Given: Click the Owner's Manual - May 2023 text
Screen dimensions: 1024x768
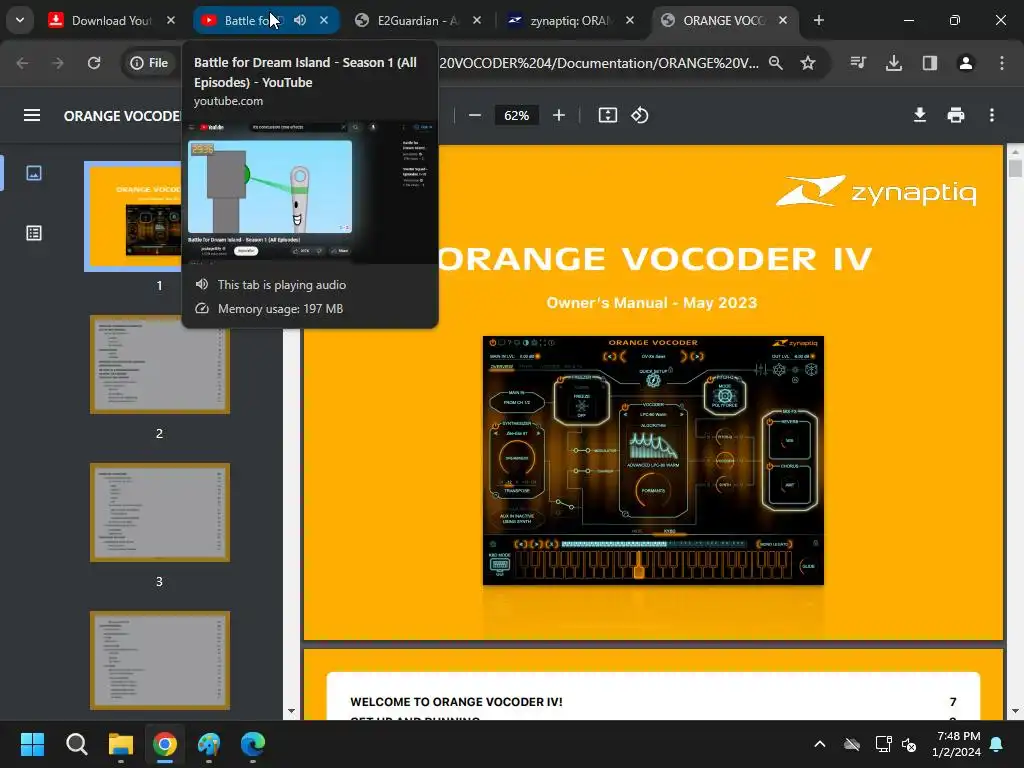Looking at the screenshot, I should [652, 303].
